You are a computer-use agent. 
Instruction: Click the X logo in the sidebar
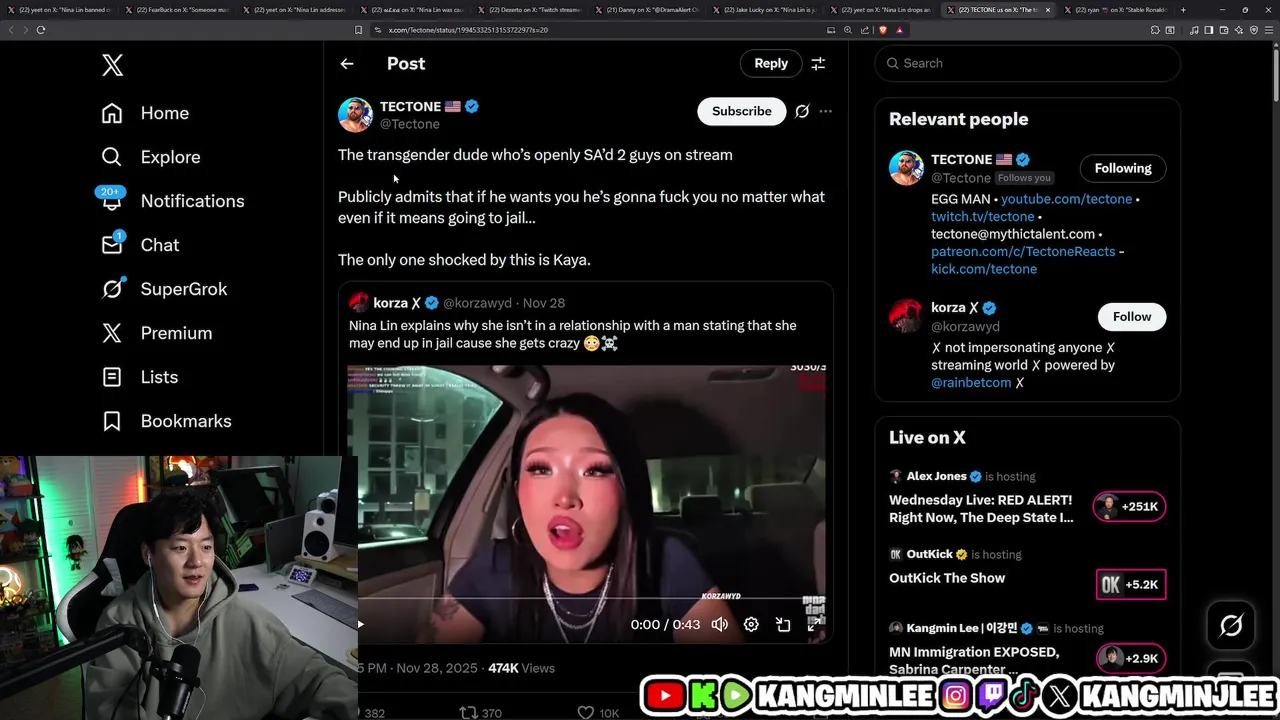[x=112, y=66]
